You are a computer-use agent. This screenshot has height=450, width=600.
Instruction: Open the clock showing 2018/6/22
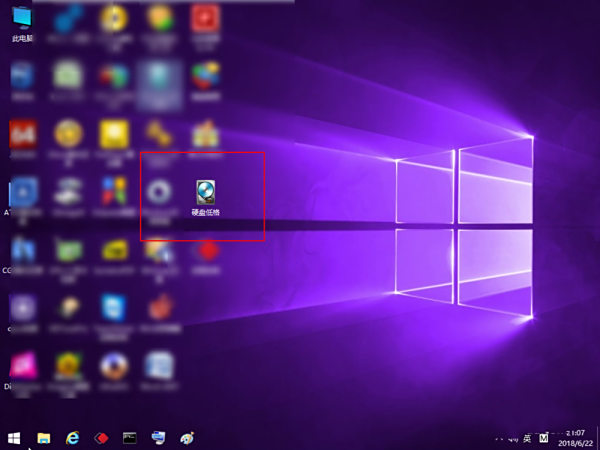[575, 438]
